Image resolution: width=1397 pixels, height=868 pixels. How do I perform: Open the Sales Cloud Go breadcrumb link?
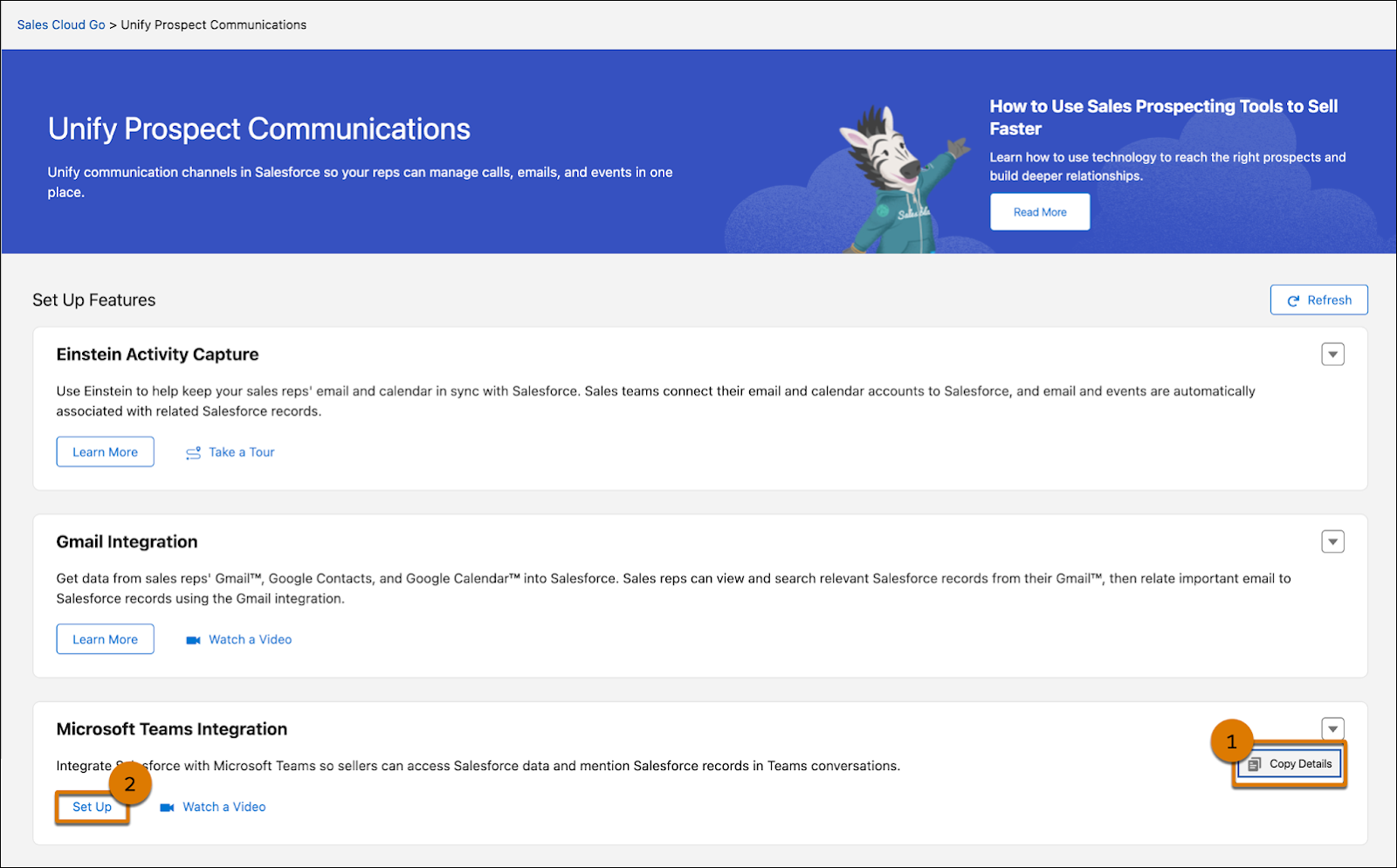(60, 24)
